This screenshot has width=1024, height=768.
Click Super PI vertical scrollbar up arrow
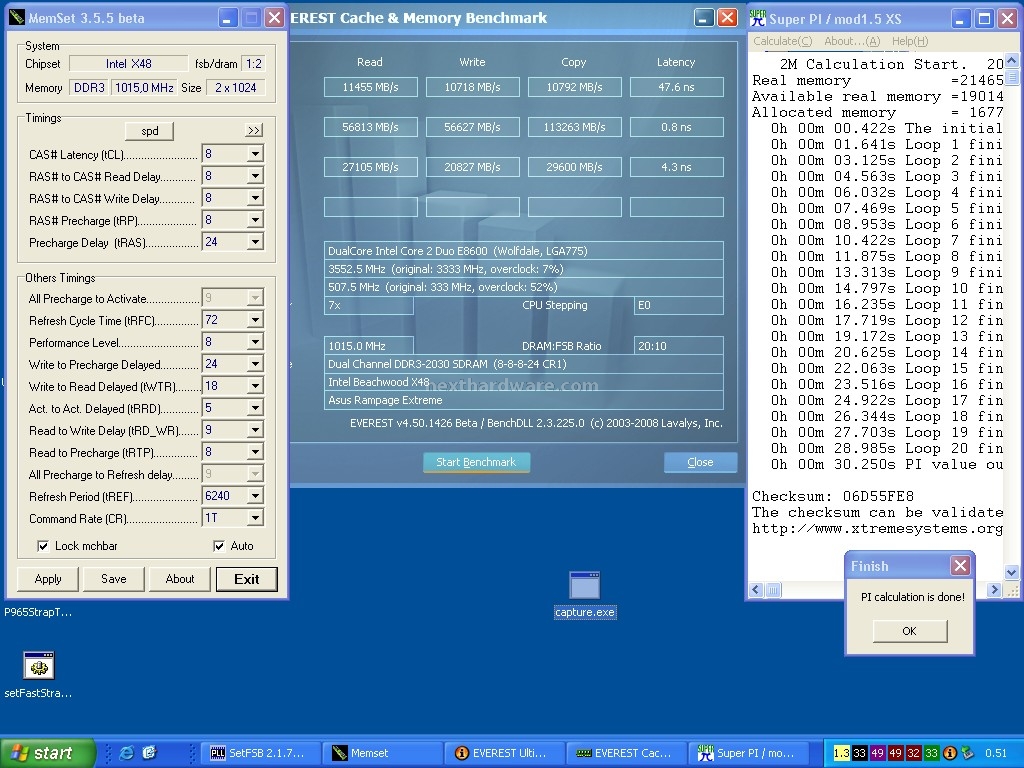(1012, 60)
